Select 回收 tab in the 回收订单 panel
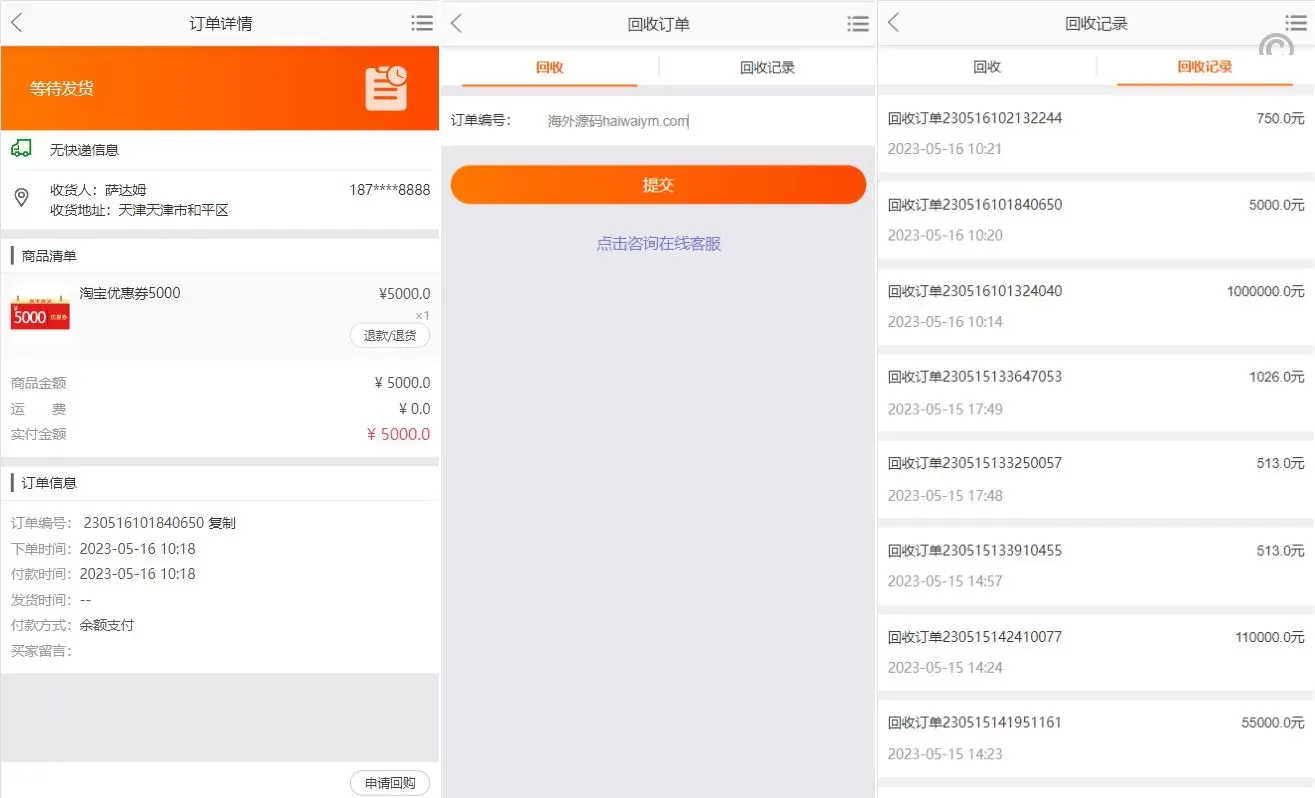This screenshot has height=798, width=1315. point(549,68)
